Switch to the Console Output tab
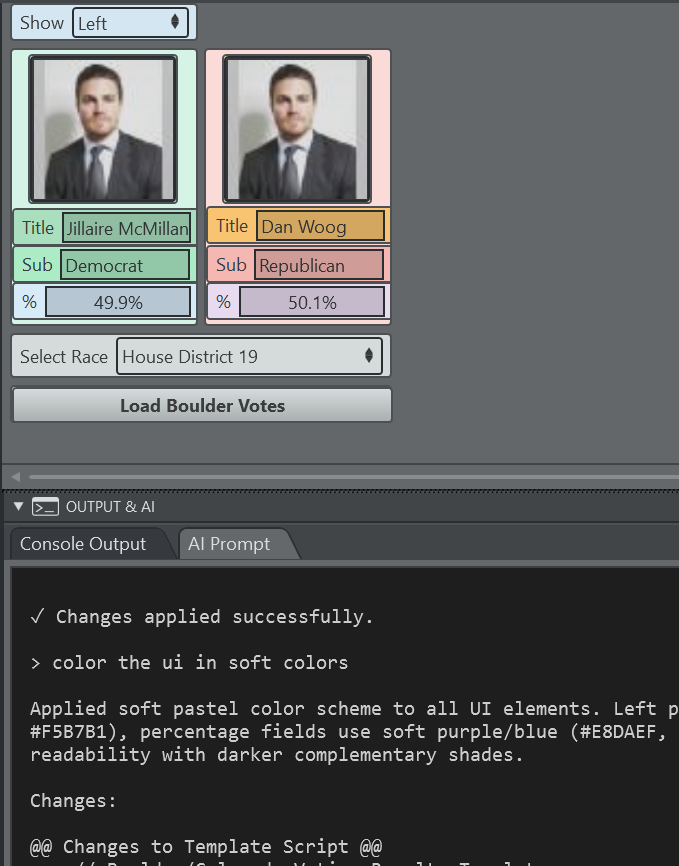 click(x=83, y=544)
